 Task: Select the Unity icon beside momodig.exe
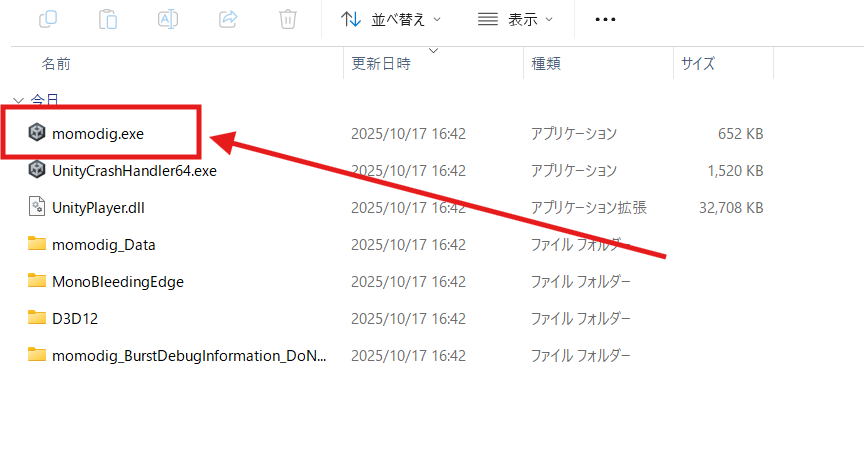coord(37,133)
